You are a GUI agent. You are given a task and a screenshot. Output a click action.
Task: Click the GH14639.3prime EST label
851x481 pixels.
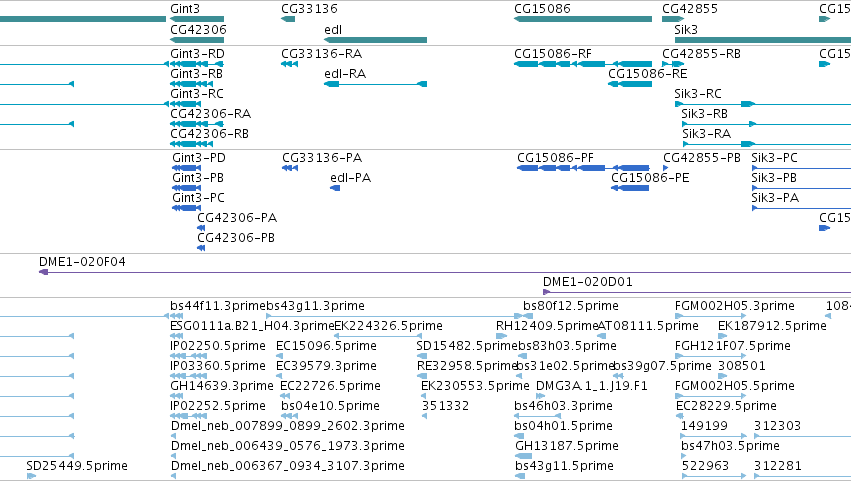pyautogui.click(x=222, y=386)
